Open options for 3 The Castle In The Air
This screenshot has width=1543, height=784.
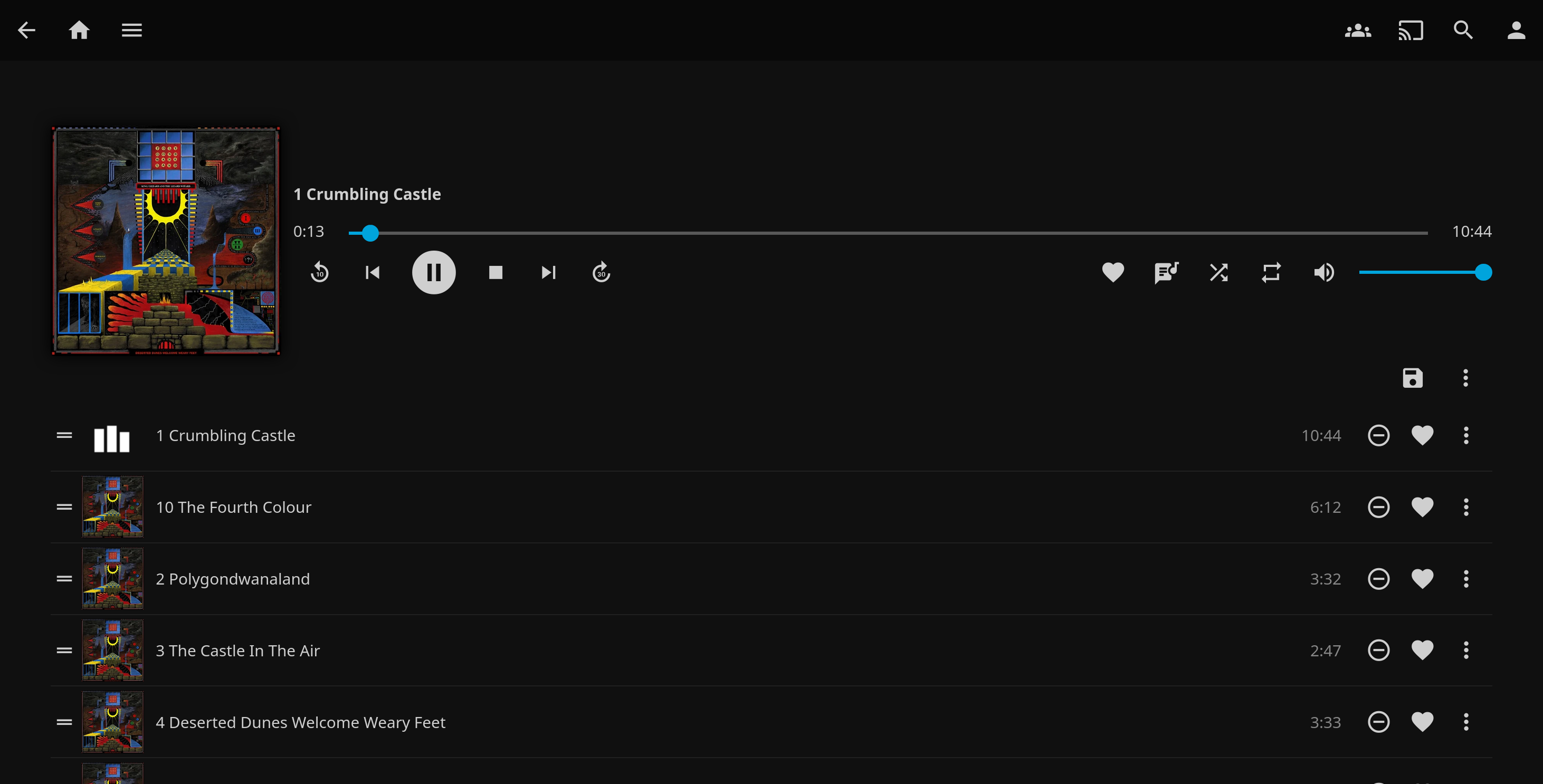coord(1466,651)
